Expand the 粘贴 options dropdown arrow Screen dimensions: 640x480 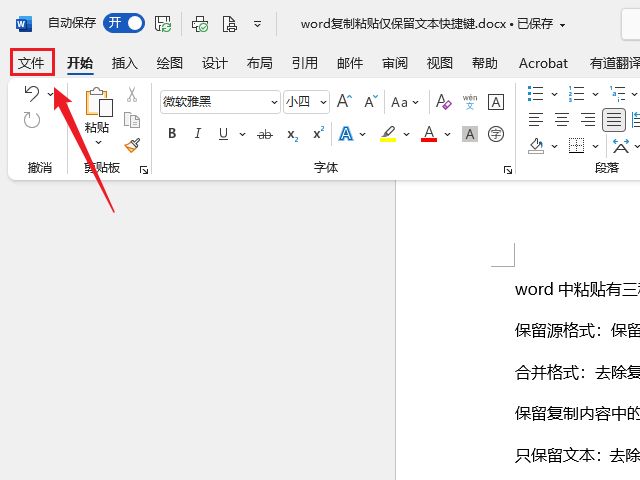(98, 142)
